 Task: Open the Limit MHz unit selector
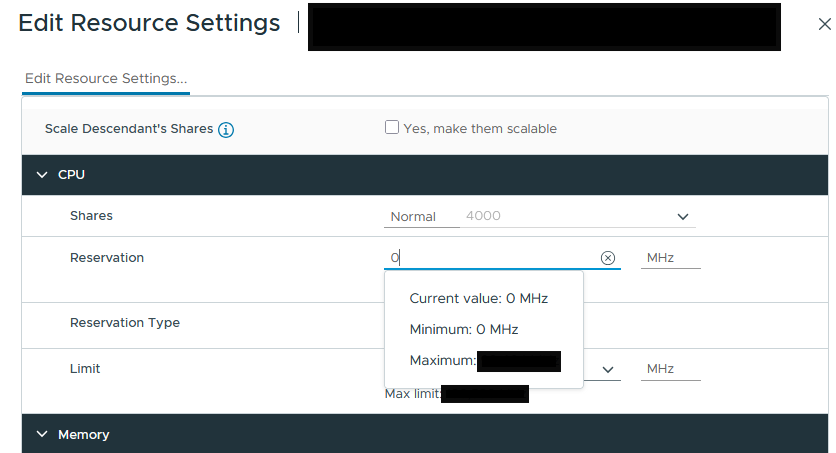(671, 369)
